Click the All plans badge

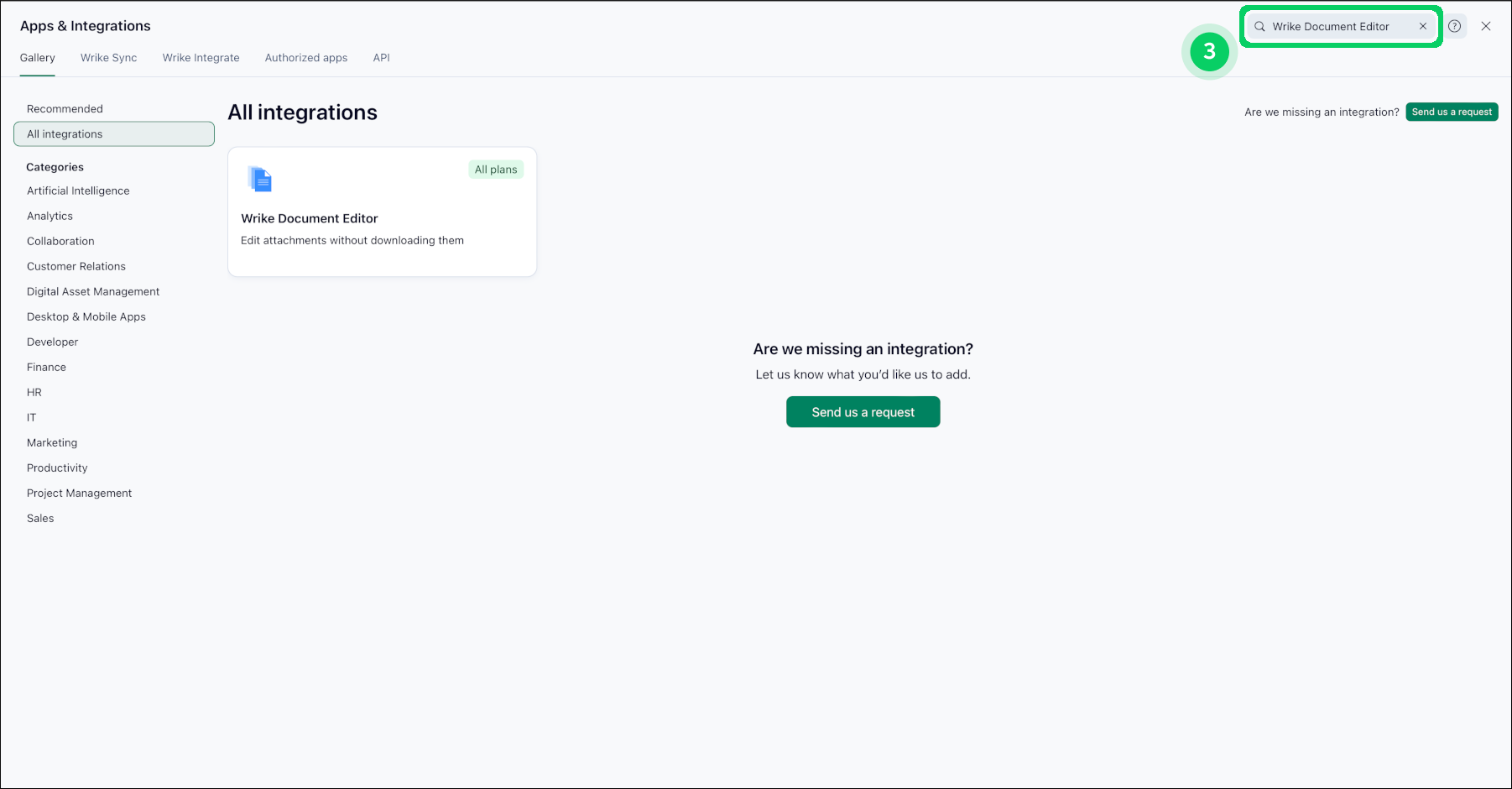[496, 170]
